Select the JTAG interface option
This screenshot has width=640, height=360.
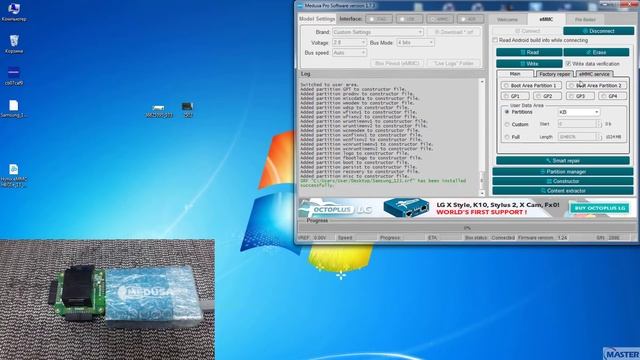[x=379, y=19]
